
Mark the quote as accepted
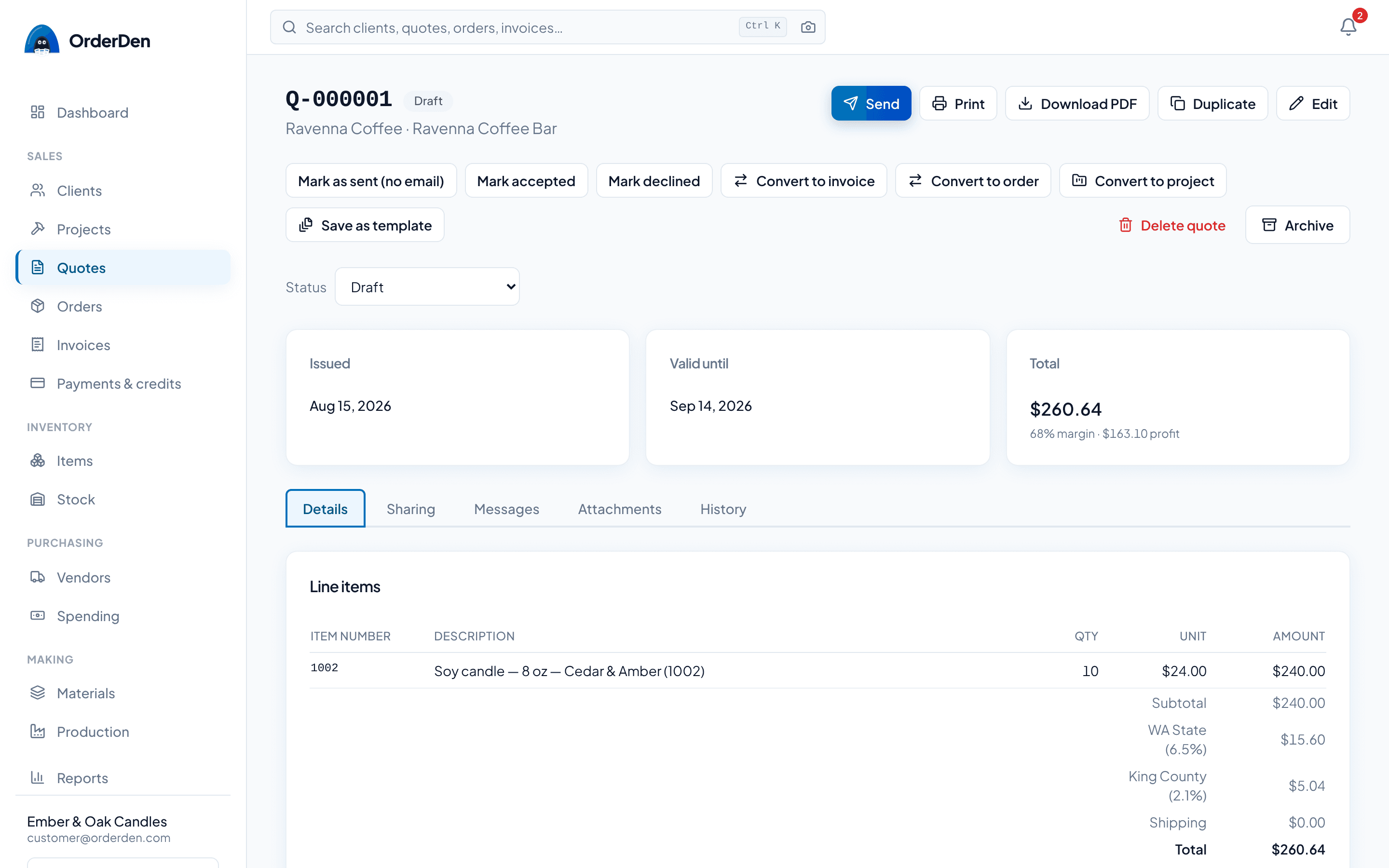526,181
